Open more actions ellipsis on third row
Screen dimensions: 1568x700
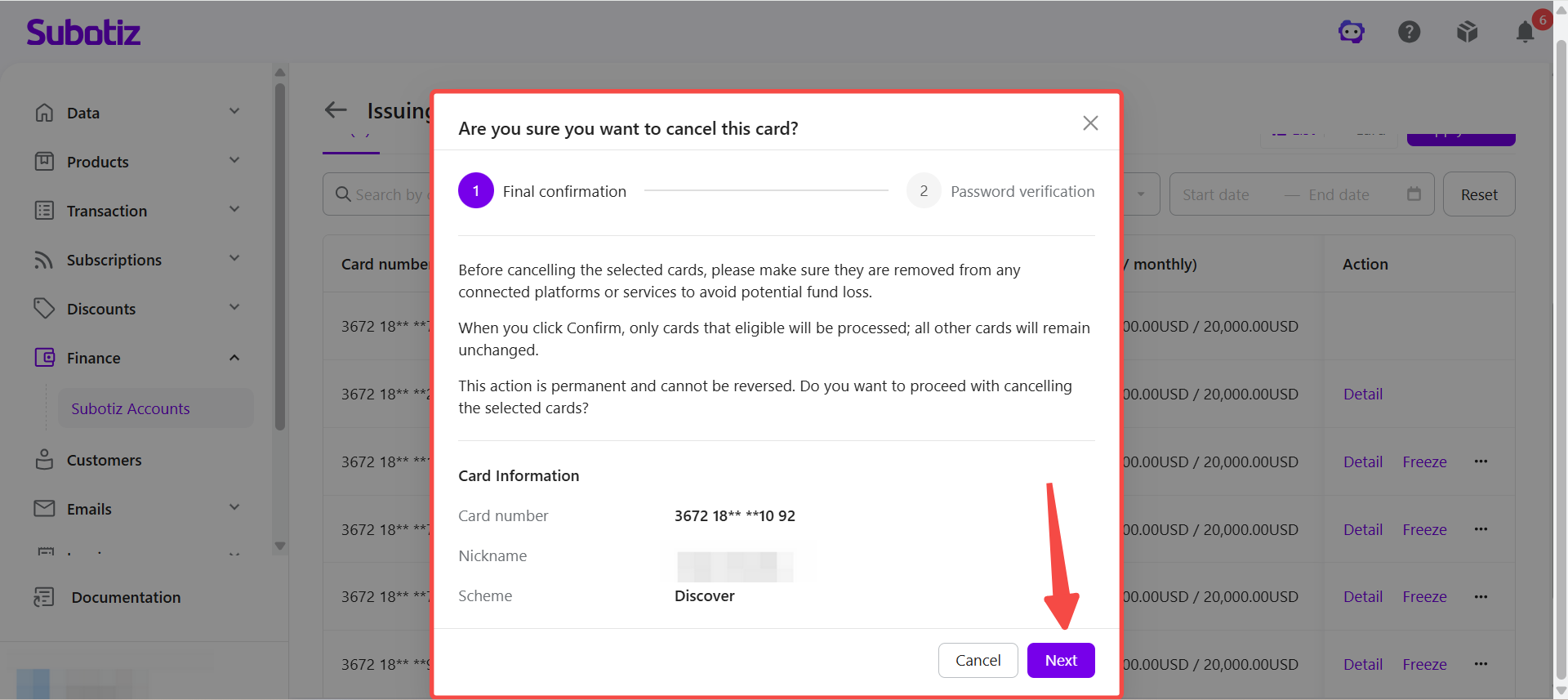(x=1481, y=461)
